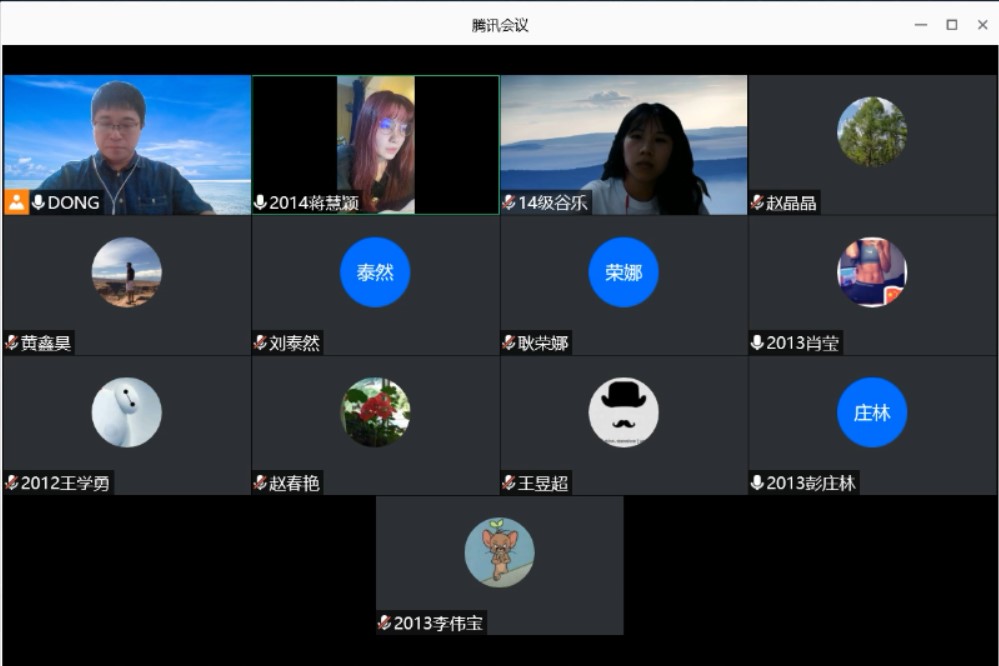Click the orange host icon beside DONG

tap(16, 203)
